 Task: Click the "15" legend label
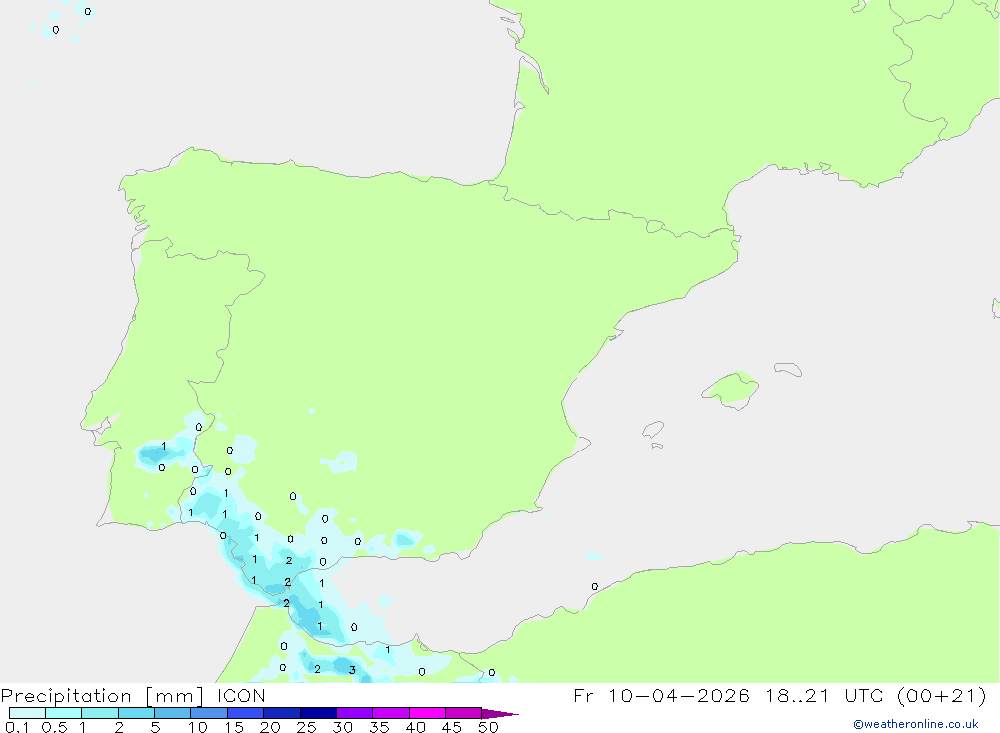234,727
